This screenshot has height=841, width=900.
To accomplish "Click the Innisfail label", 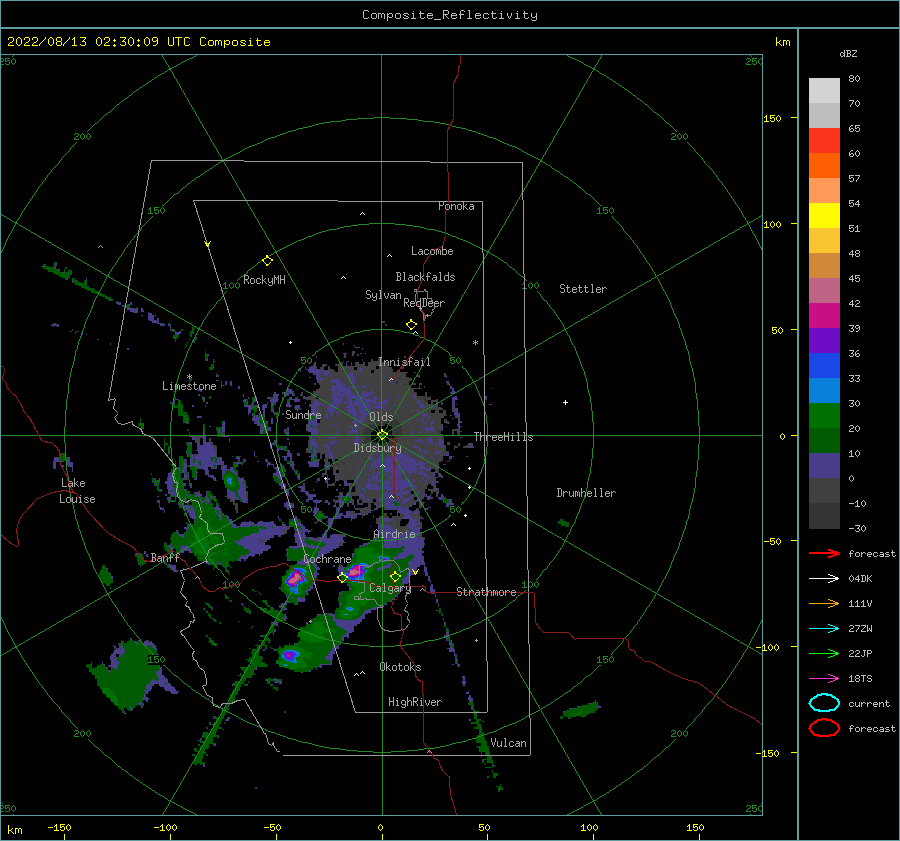I will 404,362.
